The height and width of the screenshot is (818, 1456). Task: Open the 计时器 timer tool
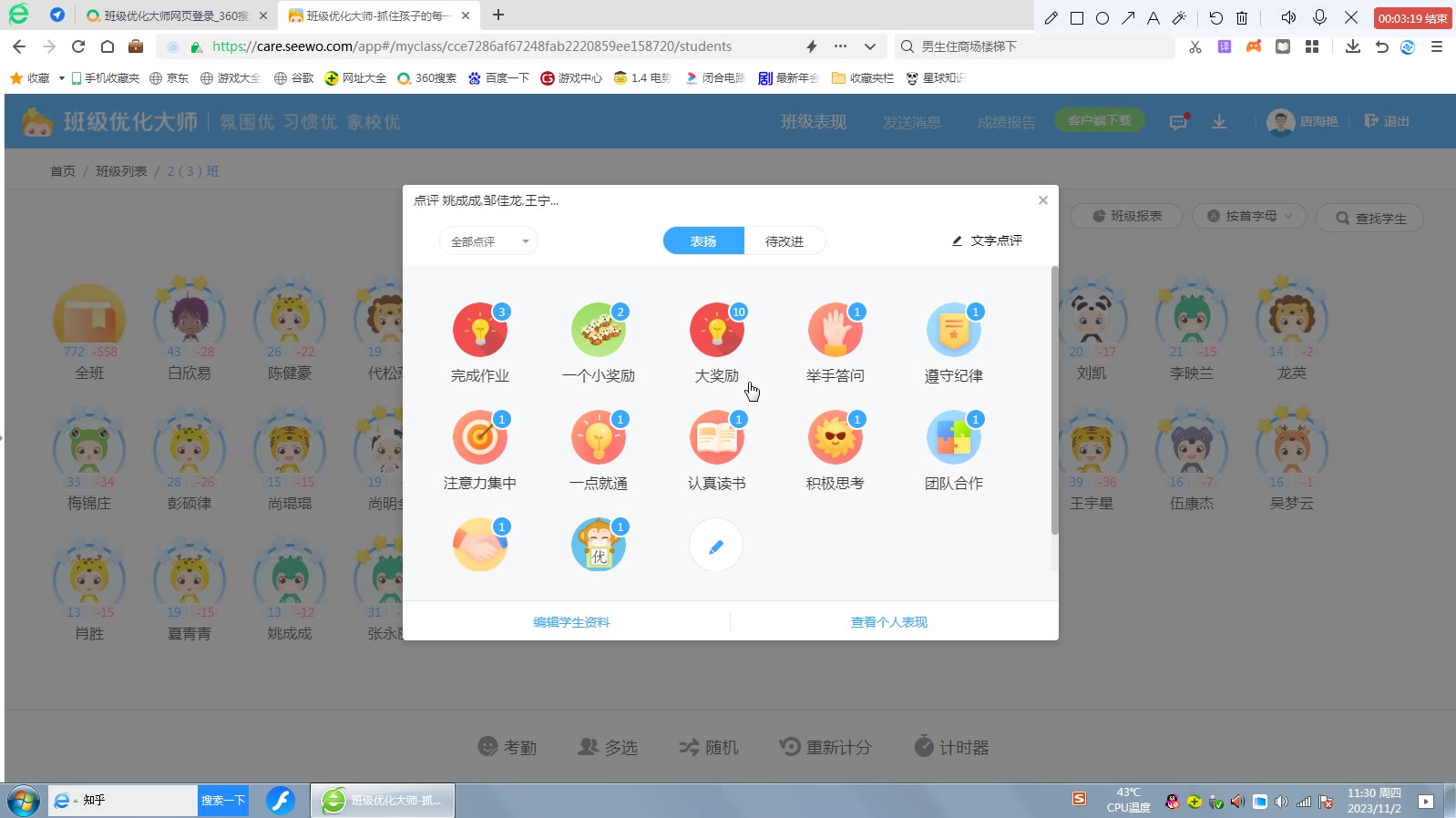click(x=951, y=747)
